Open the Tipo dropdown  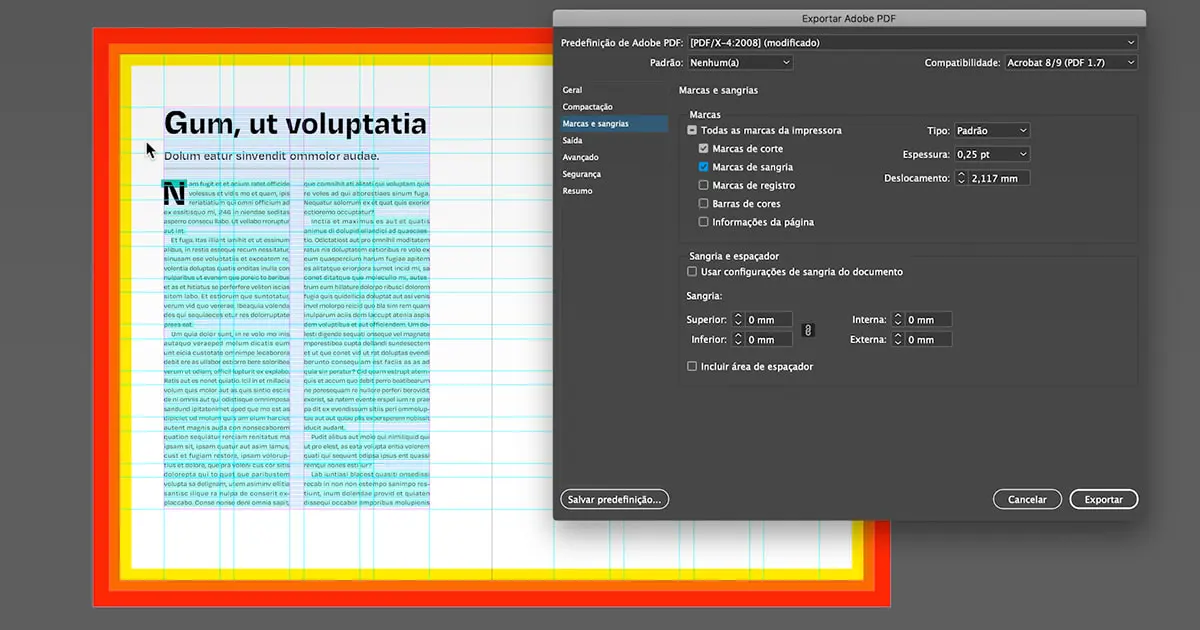click(991, 130)
